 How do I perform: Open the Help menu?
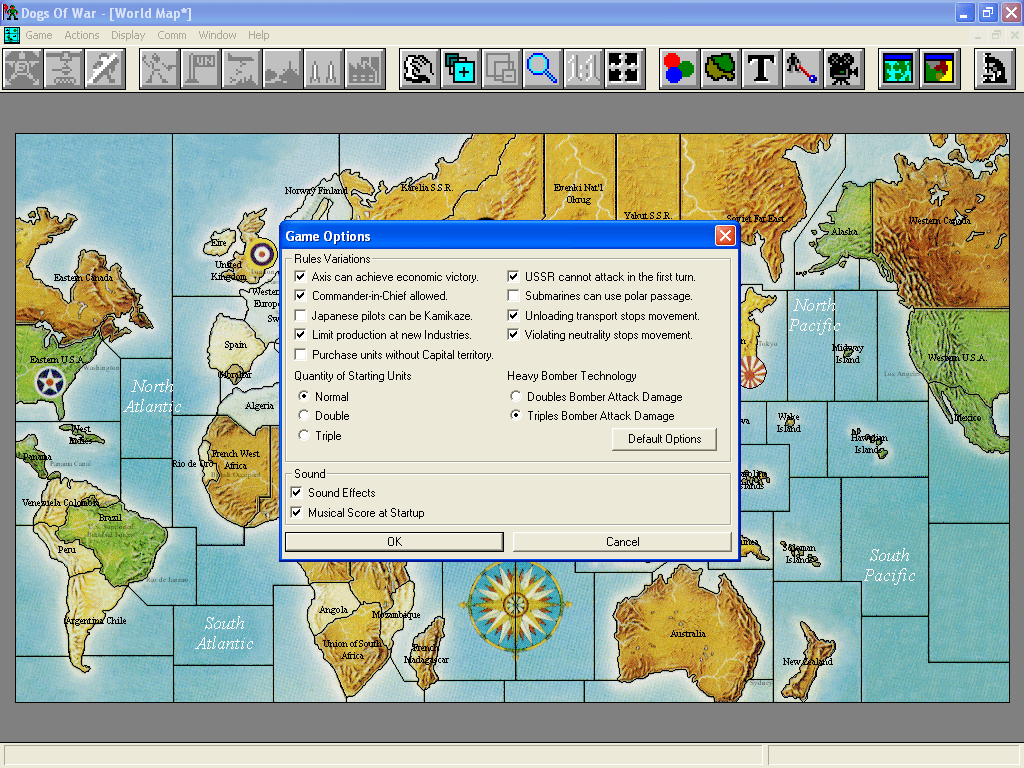tap(259, 35)
